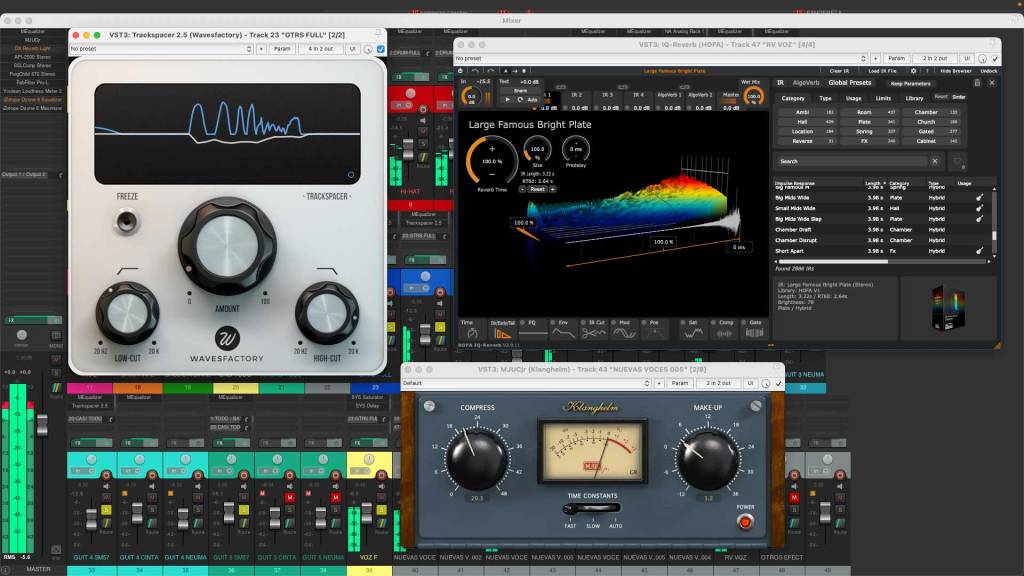Click the Hide Browser button

(954, 71)
